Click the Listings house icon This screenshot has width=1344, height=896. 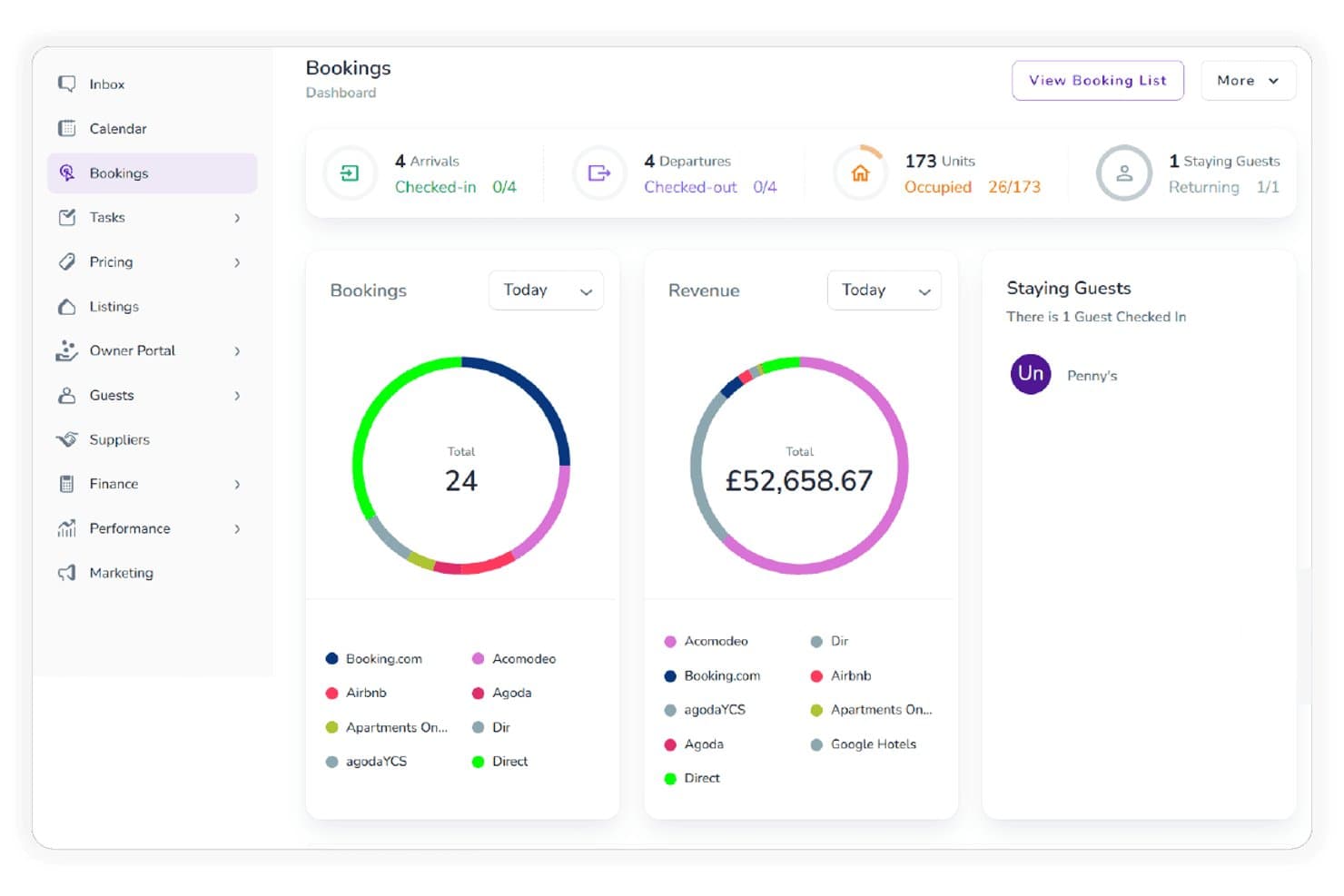coord(66,306)
